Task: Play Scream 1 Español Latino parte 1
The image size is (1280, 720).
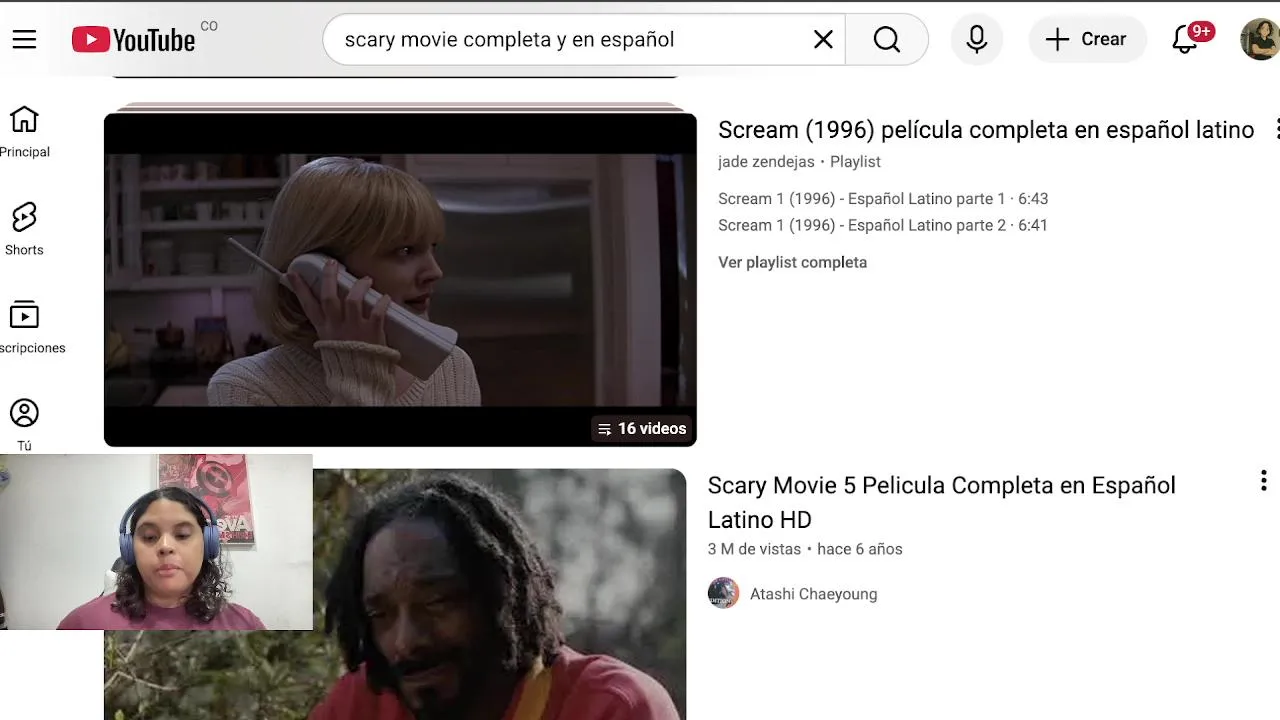Action: (883, 199)
